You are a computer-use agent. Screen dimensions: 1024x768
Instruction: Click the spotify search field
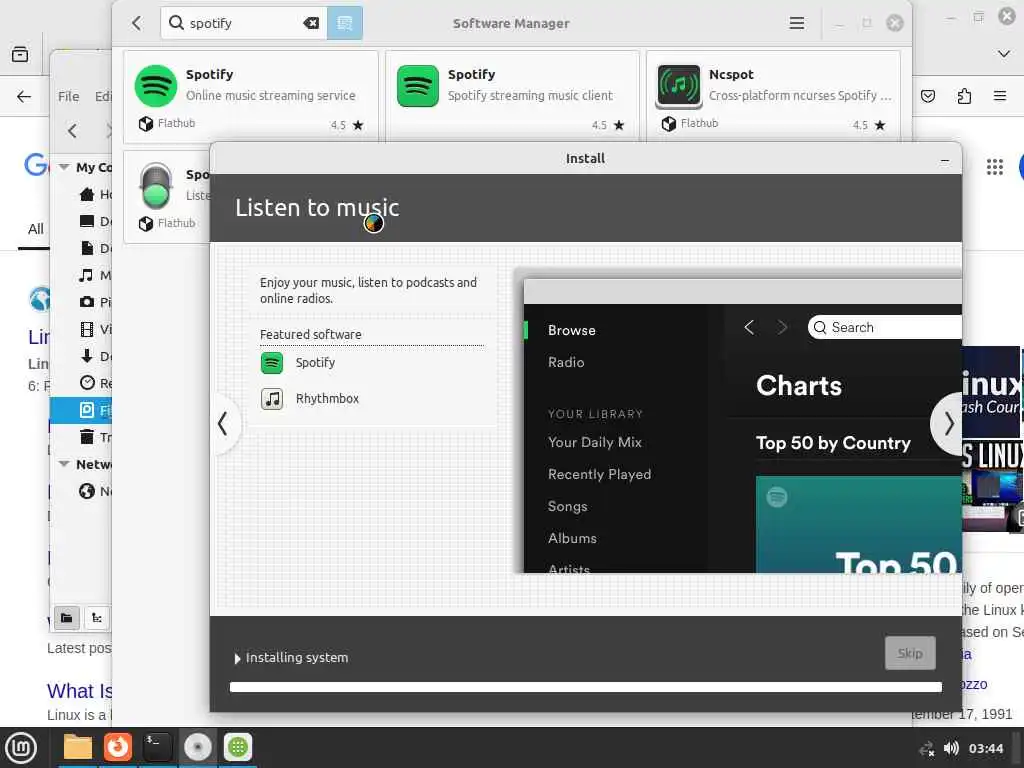click(245, 24)
